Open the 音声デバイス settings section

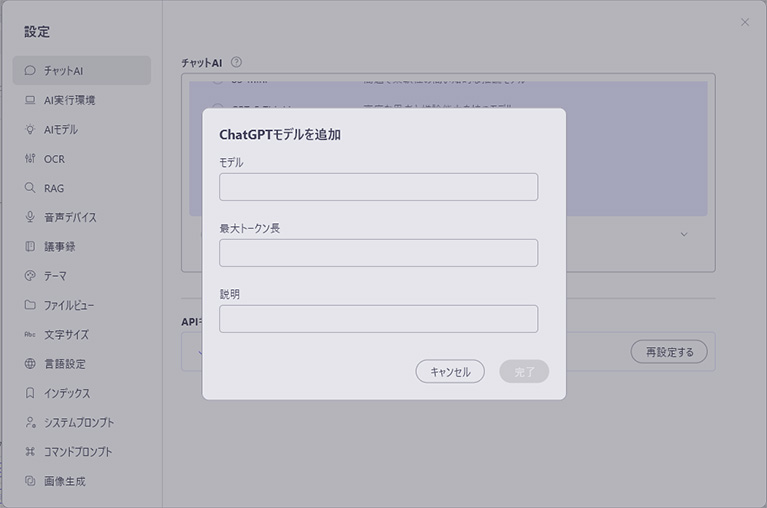(x=82, y=217)
